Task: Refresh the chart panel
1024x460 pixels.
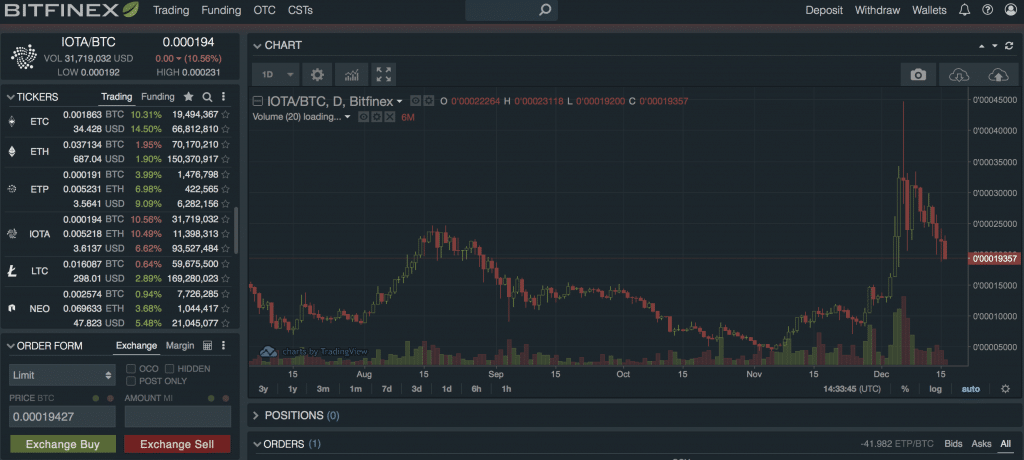Action: [x=1009, y=46]
